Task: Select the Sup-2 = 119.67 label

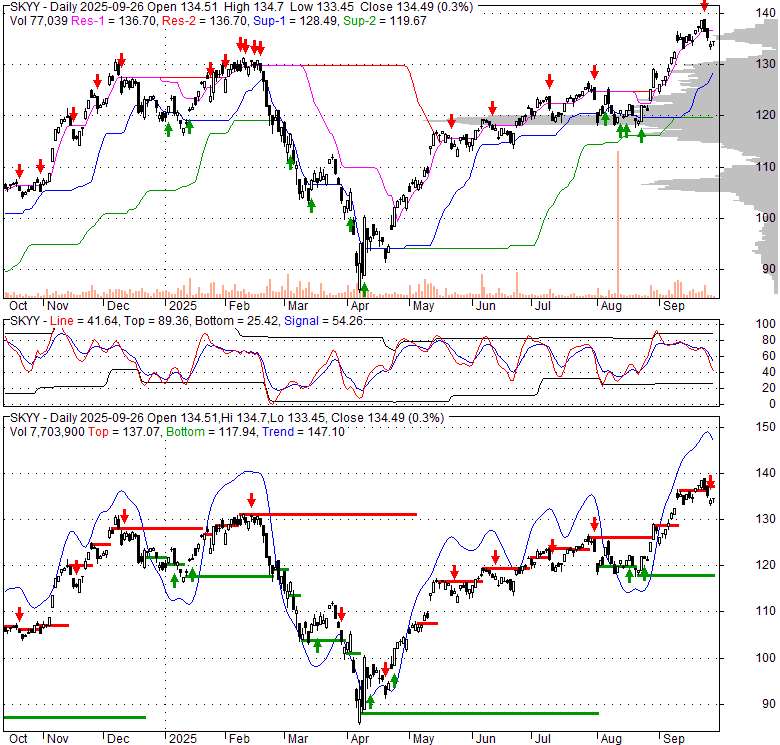Action: point(385,21)
